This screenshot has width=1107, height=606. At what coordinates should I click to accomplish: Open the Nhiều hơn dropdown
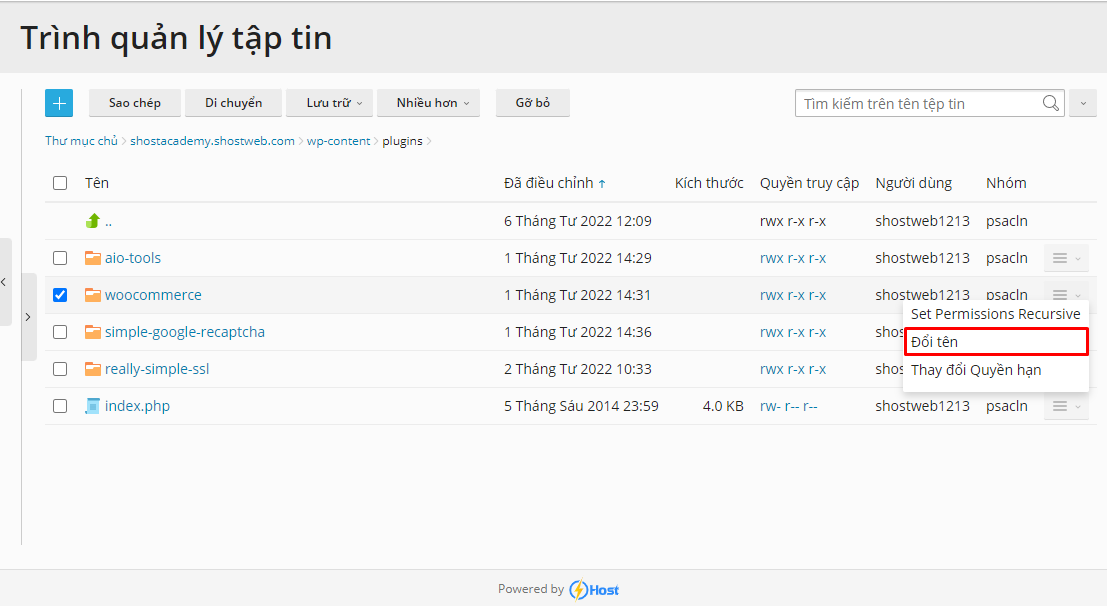click(428, 102)
